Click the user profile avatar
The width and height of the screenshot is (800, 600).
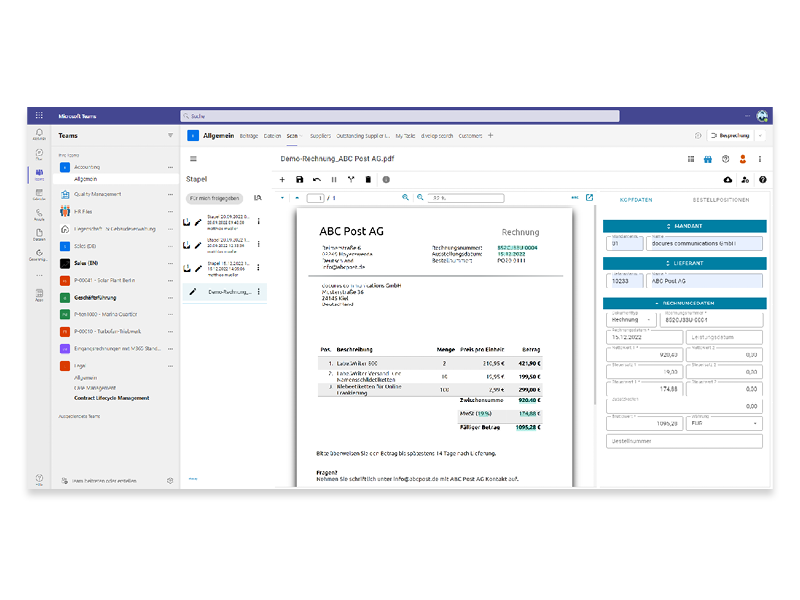coord(762,116)
